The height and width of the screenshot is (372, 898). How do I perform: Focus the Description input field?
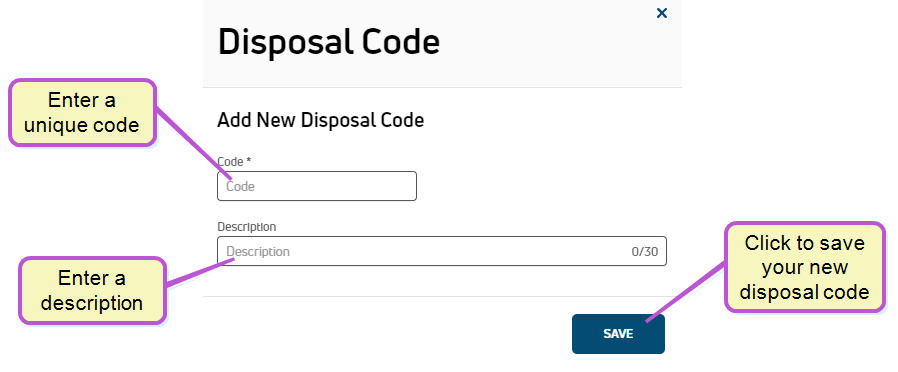(x=442, y=251)
